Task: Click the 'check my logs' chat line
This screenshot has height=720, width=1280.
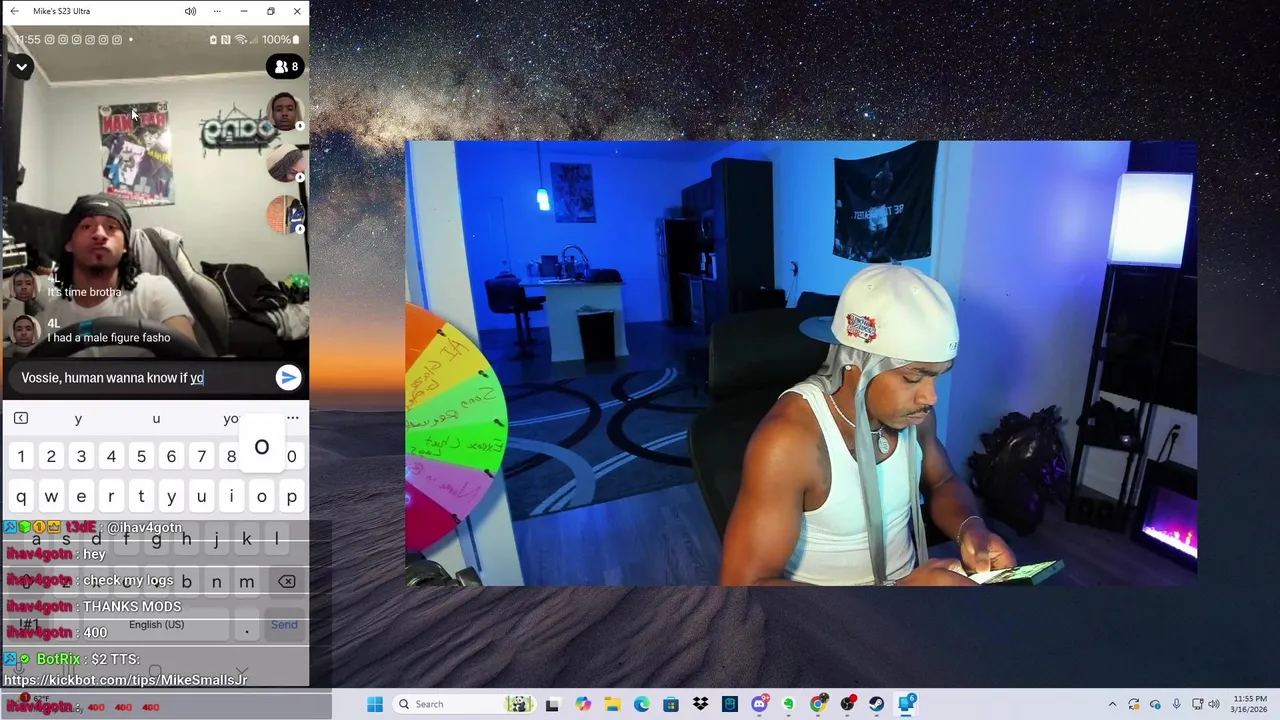Action: [x=128, y=580]
